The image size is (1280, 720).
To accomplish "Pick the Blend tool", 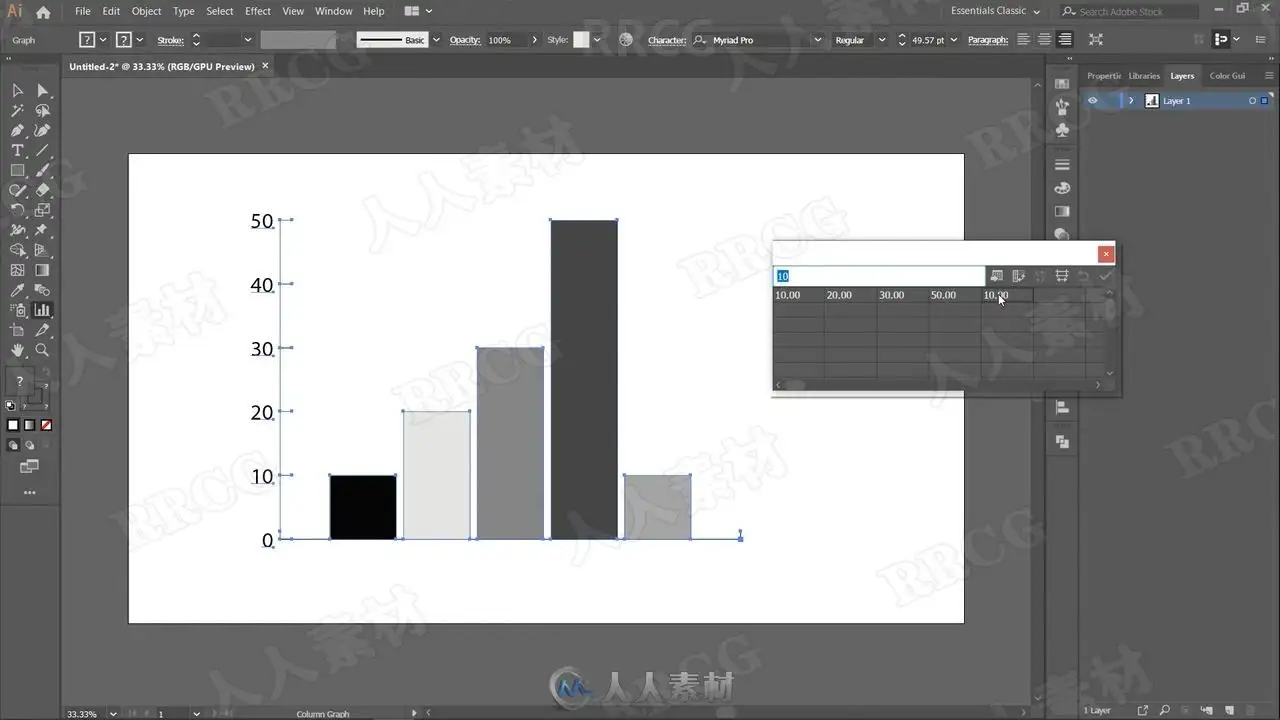I will [x=42, y=290].
